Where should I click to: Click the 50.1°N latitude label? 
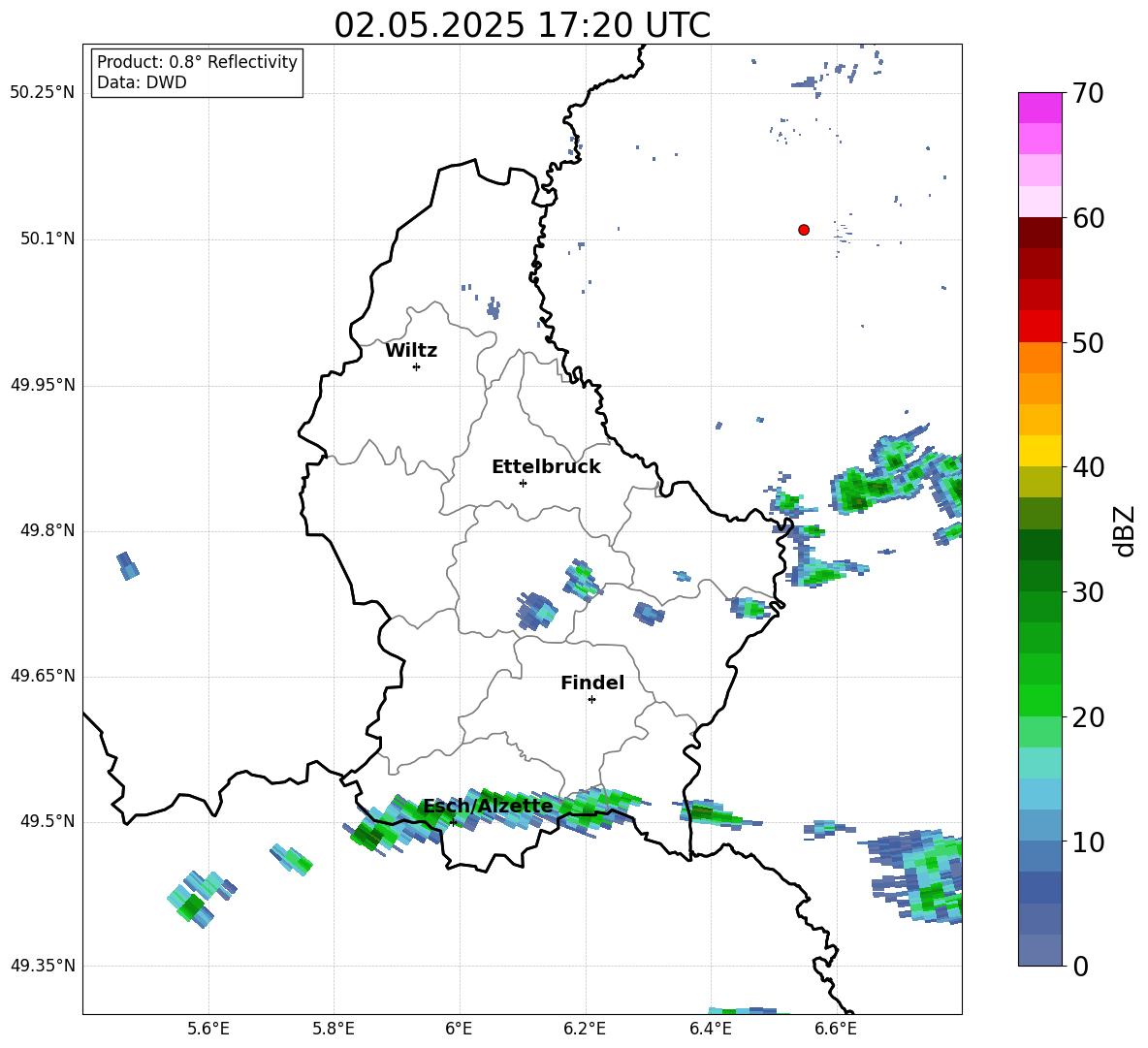[48, 239]
